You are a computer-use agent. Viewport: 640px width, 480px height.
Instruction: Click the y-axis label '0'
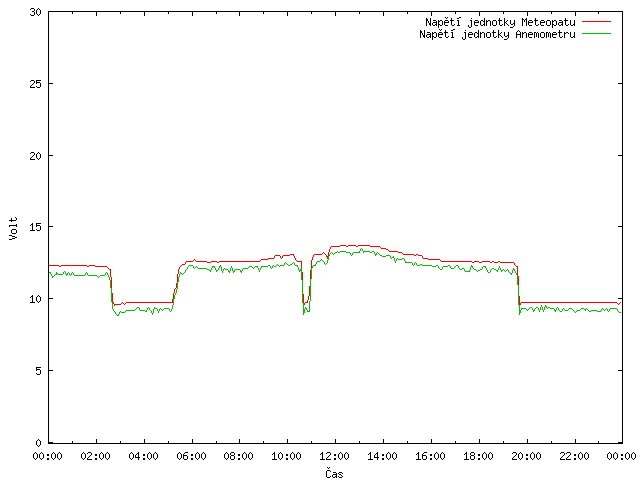point(39,443)
